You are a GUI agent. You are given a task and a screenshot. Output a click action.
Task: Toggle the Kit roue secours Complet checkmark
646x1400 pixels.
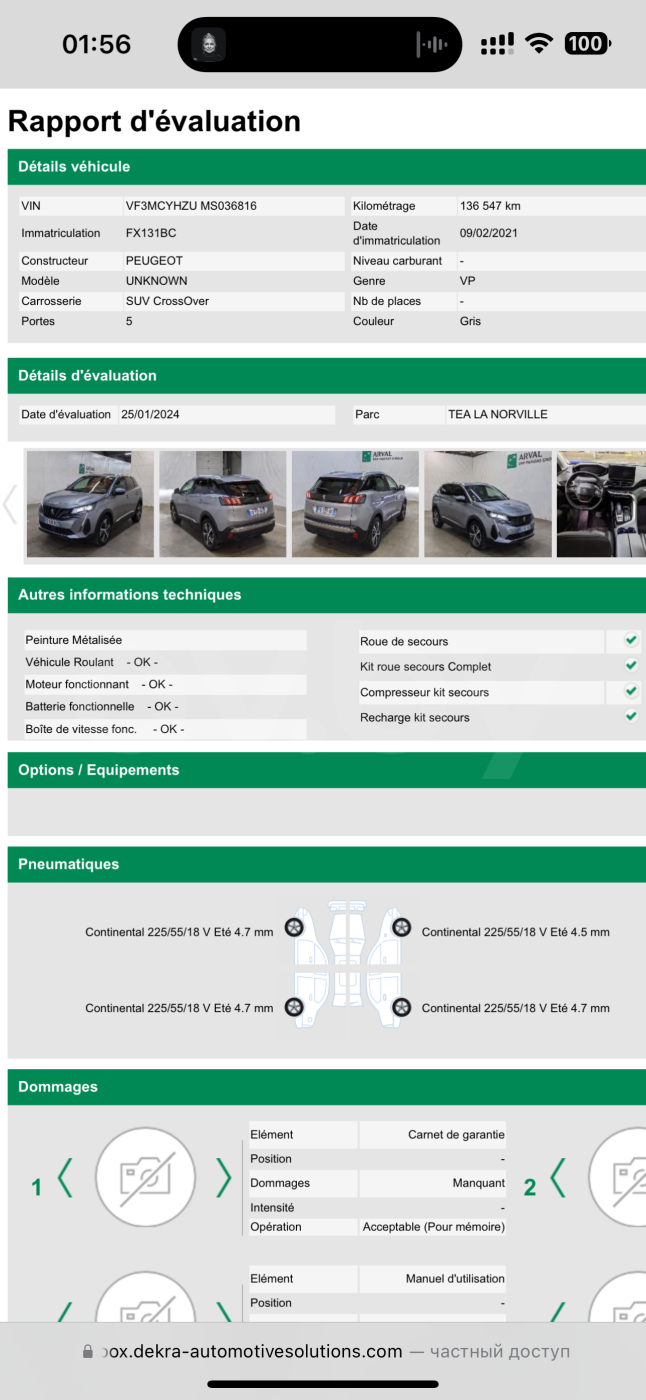click(x=631, y=665)
